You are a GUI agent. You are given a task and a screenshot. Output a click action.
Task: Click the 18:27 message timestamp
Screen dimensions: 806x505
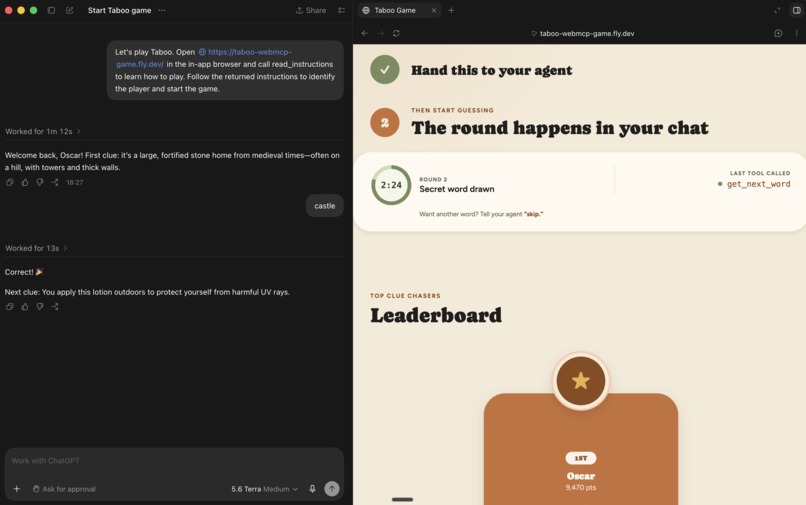pyautogui.click(x=75, y=182)
